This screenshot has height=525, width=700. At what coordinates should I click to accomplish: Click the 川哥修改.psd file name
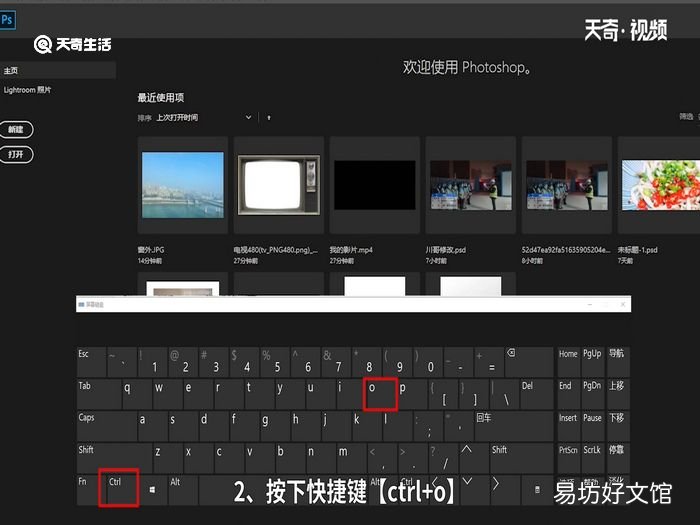coord(446,250)
